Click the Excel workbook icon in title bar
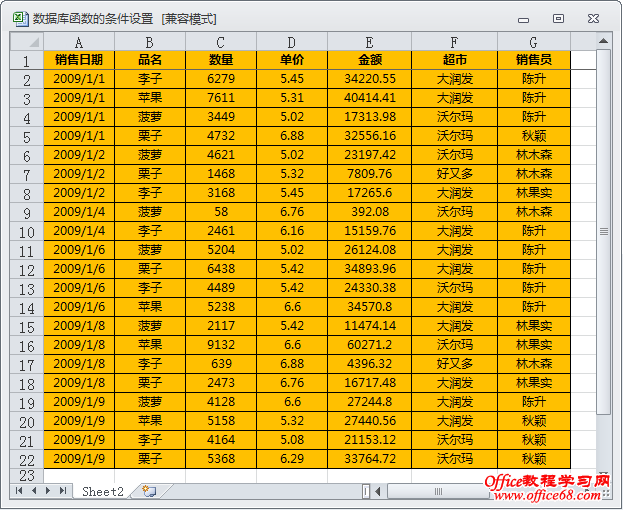623x510 pixels. pos(21,19)
